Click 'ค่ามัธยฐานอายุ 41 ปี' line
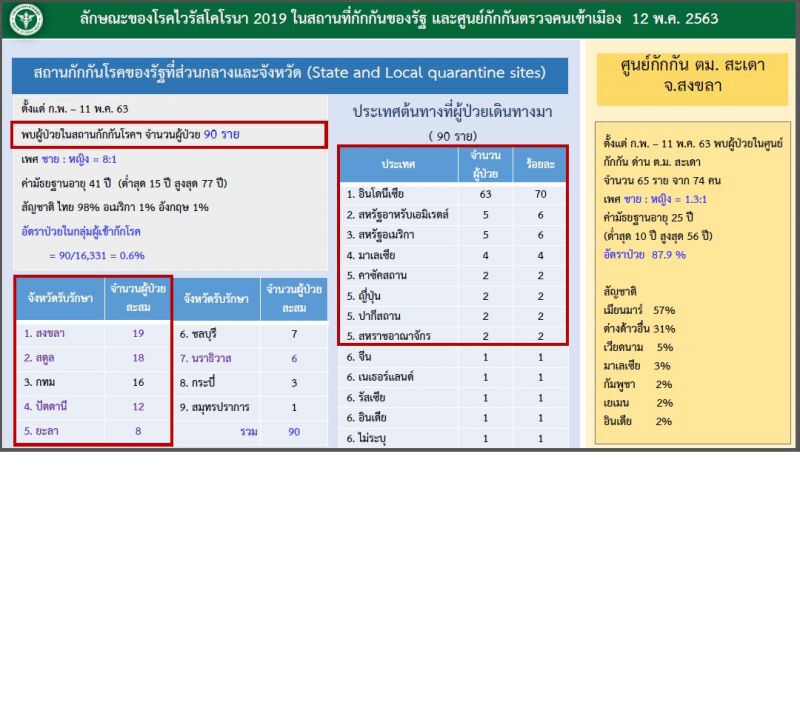The image size is (800, 711). [x=124, y=183]
